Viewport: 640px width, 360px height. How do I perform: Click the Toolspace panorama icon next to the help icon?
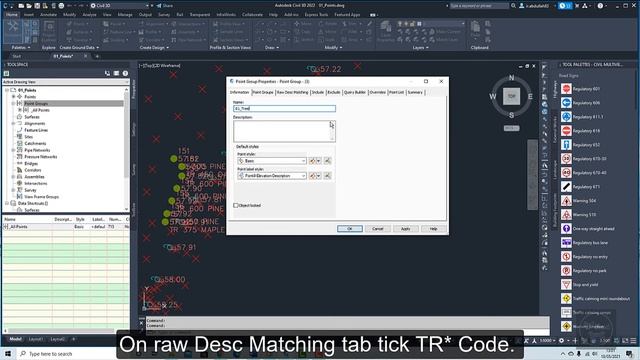[x=116, y=73]
